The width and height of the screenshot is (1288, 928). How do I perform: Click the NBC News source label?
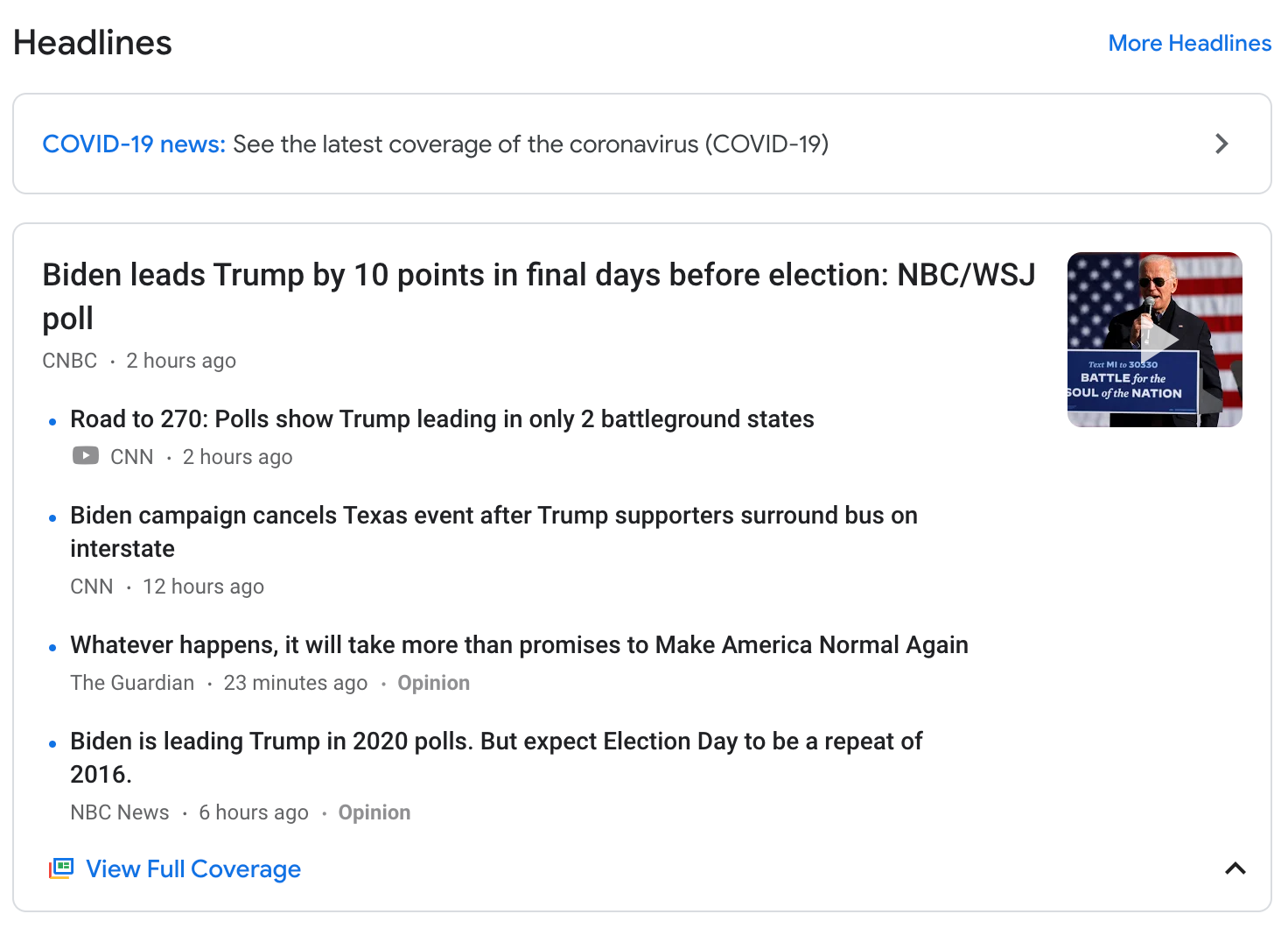(120, 812)
